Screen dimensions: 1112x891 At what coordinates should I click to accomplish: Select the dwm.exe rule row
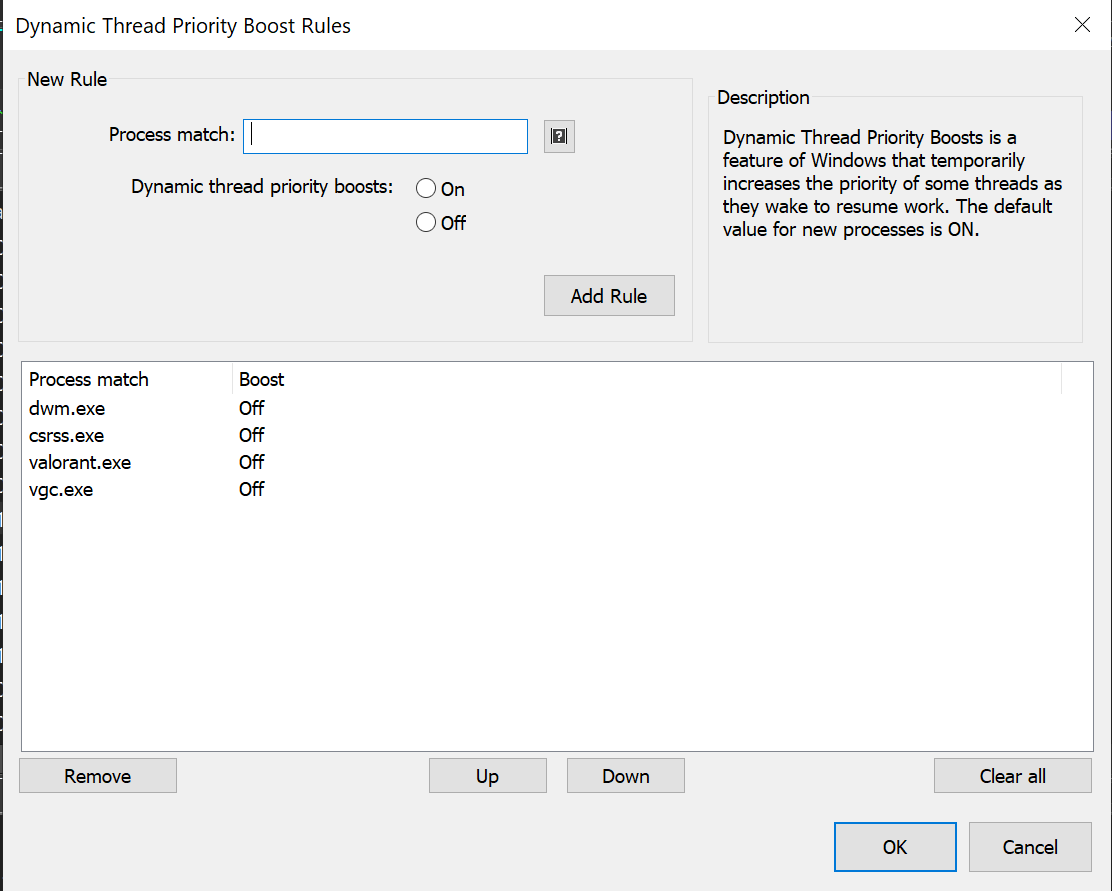point(67,408)
